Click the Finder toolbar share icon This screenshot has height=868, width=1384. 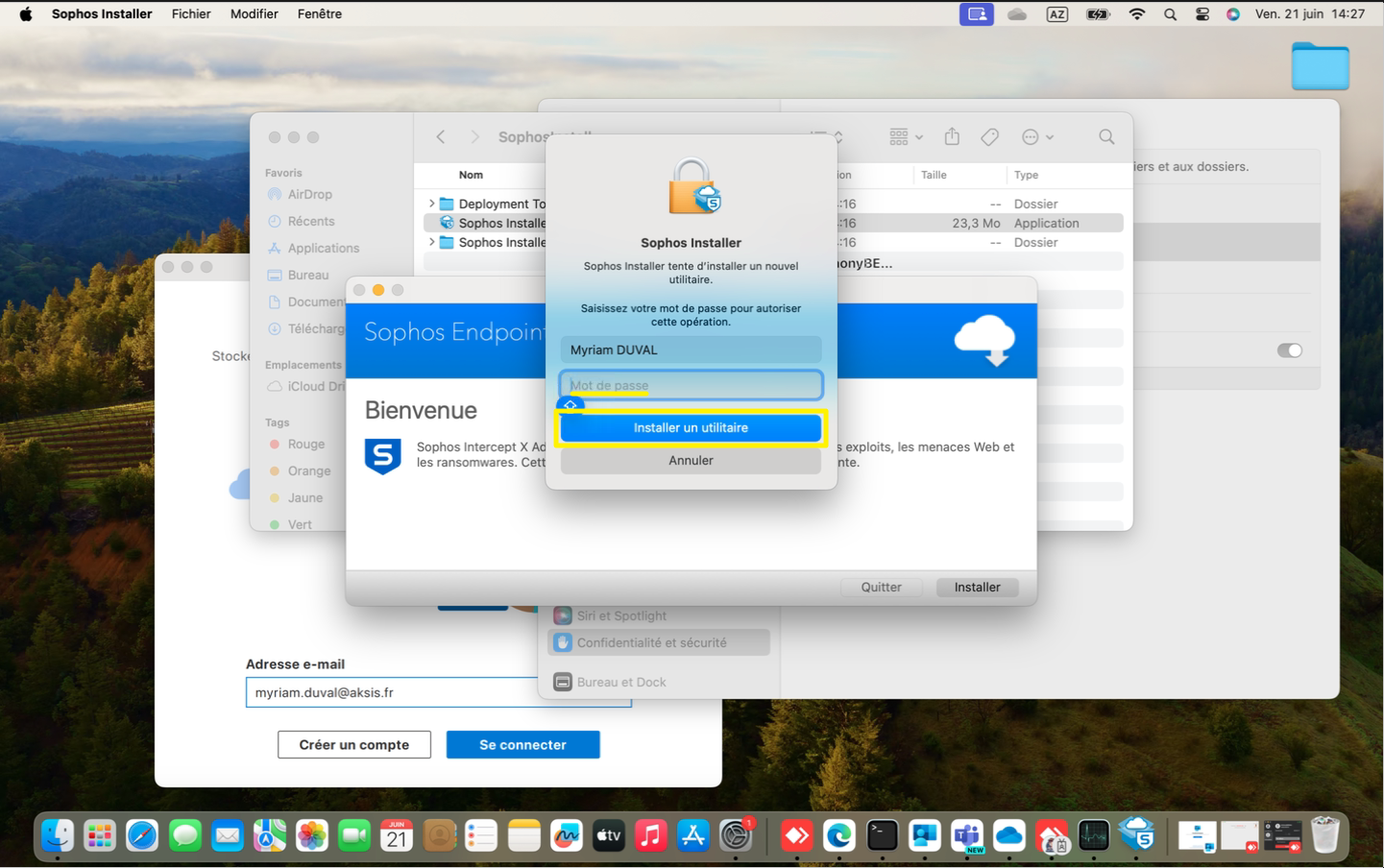pos(952,137)
